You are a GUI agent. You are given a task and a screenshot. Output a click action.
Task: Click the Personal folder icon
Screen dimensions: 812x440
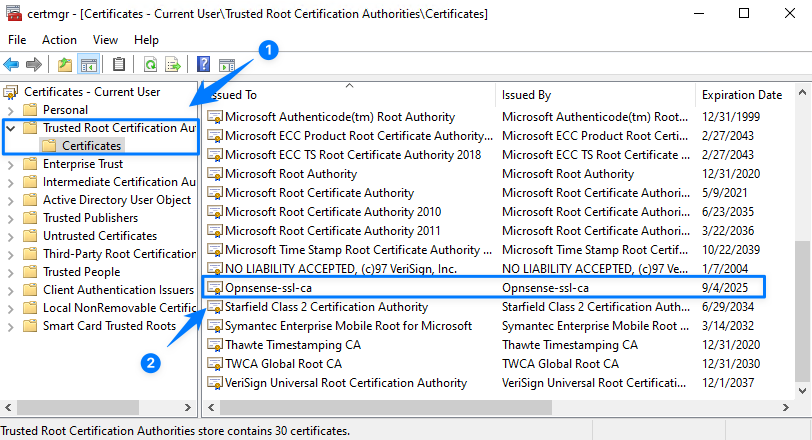coord(31,110)
